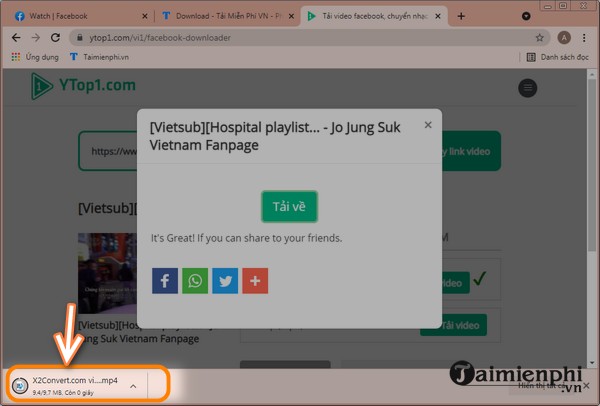The height and width of the screenshot is (406, 600).
Task: Open the tab search dropdown icon
Action: pyautogui.click(x=526, y=16)
